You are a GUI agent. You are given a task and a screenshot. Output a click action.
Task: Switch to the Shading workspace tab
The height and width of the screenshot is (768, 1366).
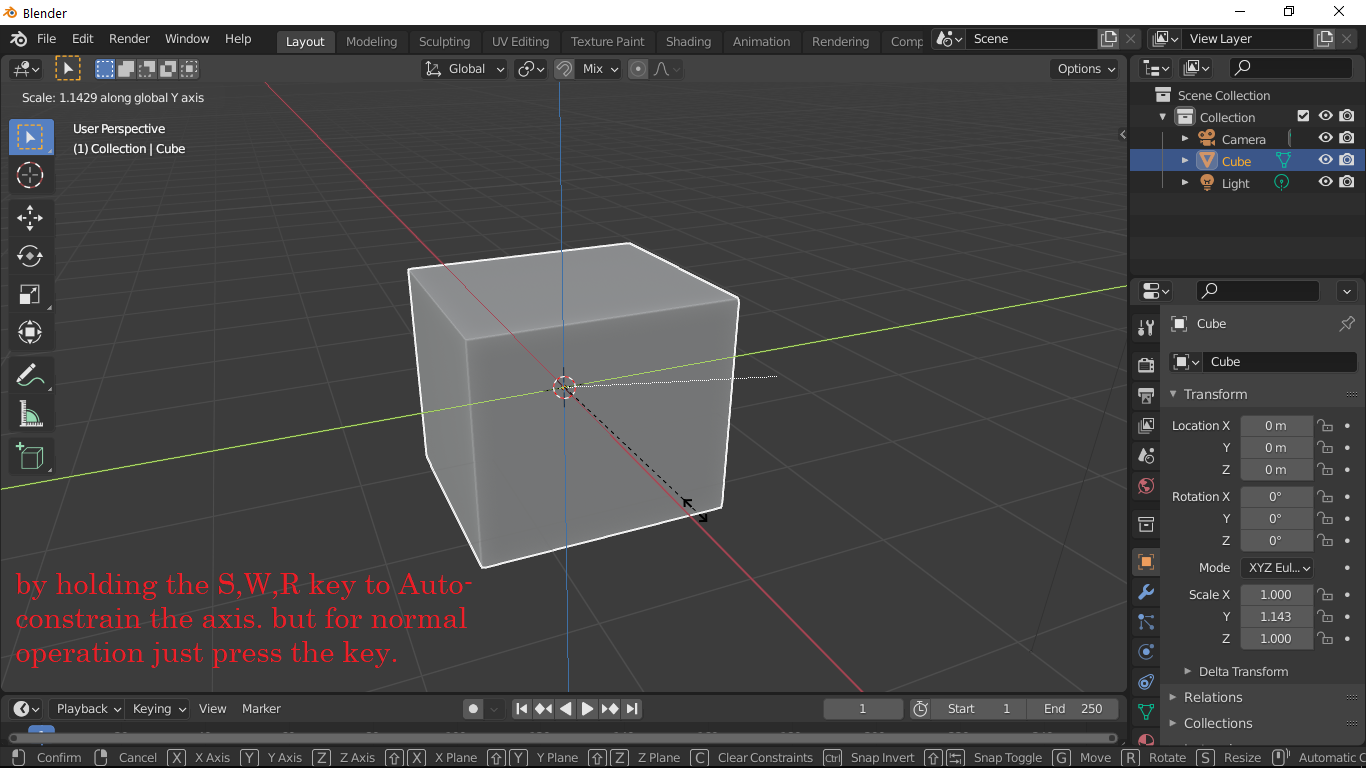[688, 41]
